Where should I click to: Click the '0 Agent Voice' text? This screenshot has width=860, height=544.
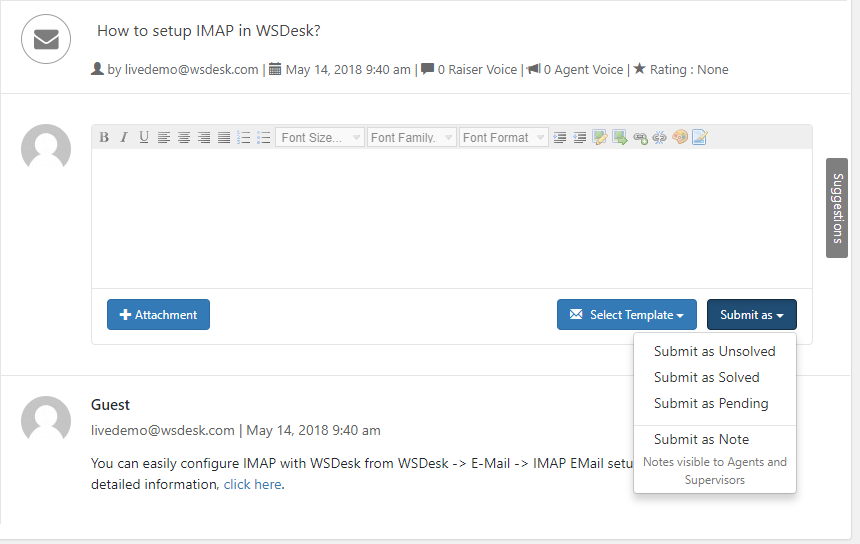click(583, 70)
